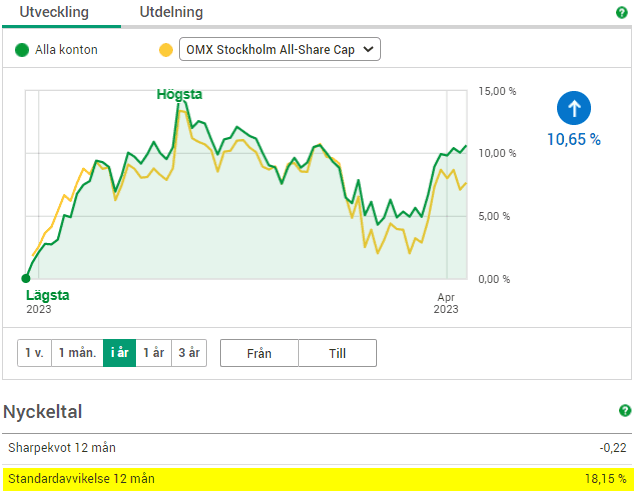Click the Till date button
The width and height of the screenshot is (635, 494).
(337, 353)
